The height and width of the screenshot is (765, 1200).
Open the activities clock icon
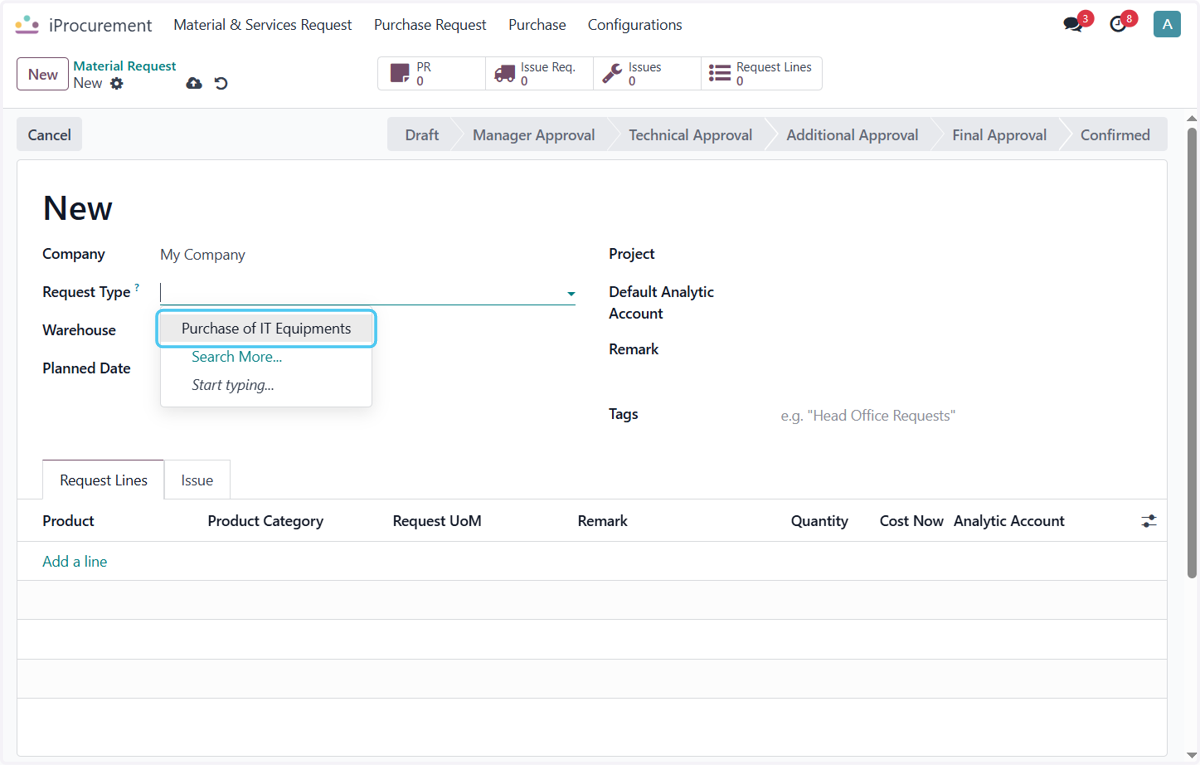1118,25
